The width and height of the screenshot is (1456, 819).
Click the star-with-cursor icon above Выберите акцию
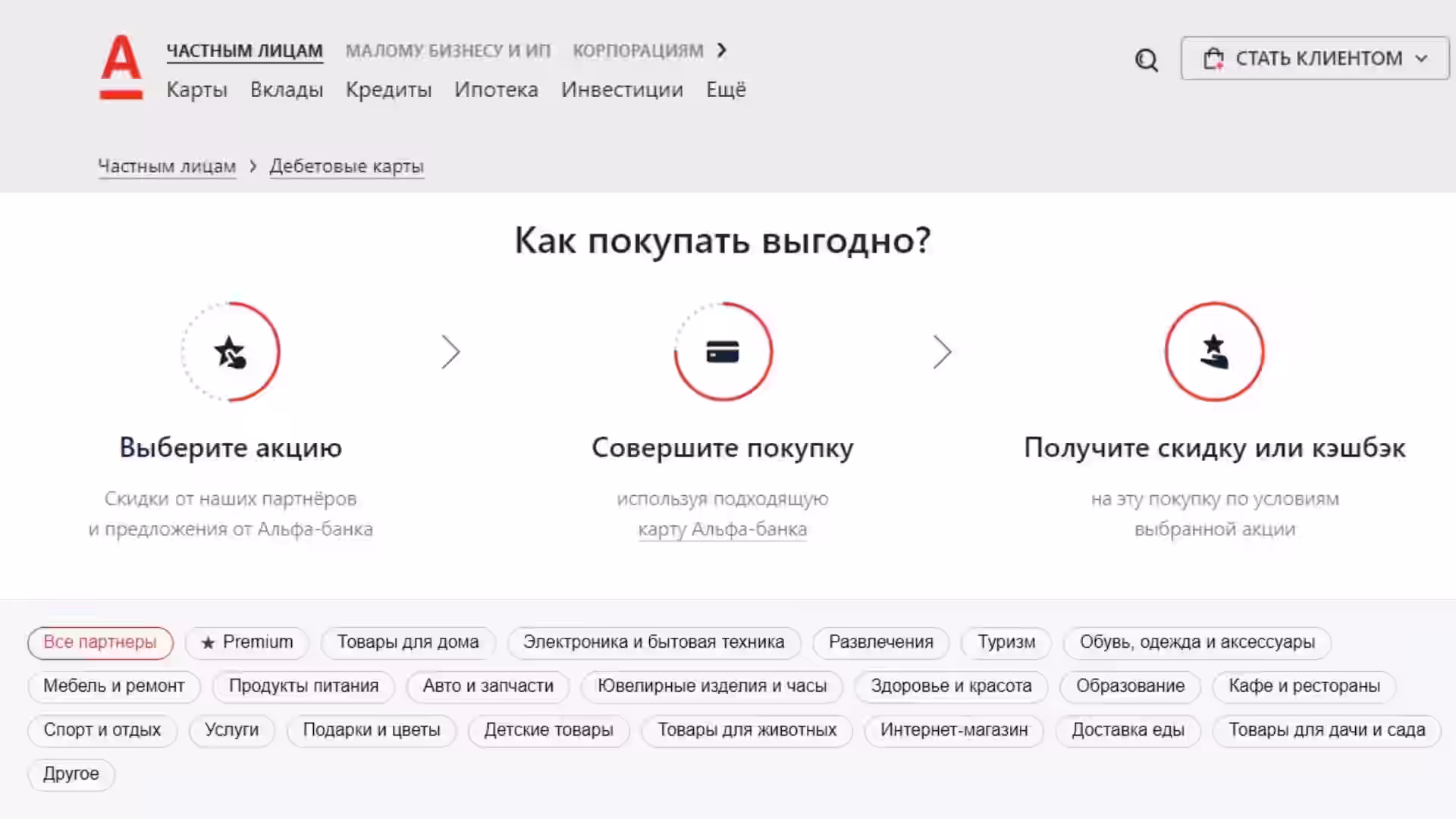tap(231, 352)
